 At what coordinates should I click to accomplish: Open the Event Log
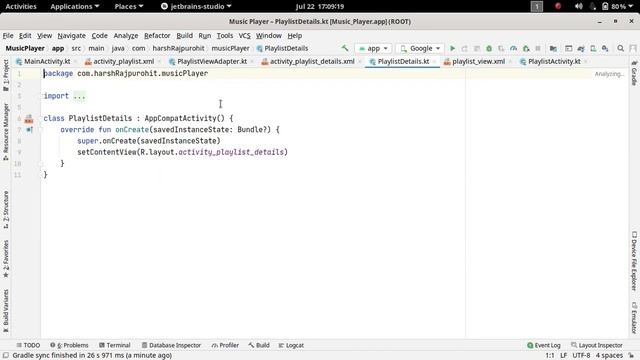pyautogui.click(x=544, y=345)
